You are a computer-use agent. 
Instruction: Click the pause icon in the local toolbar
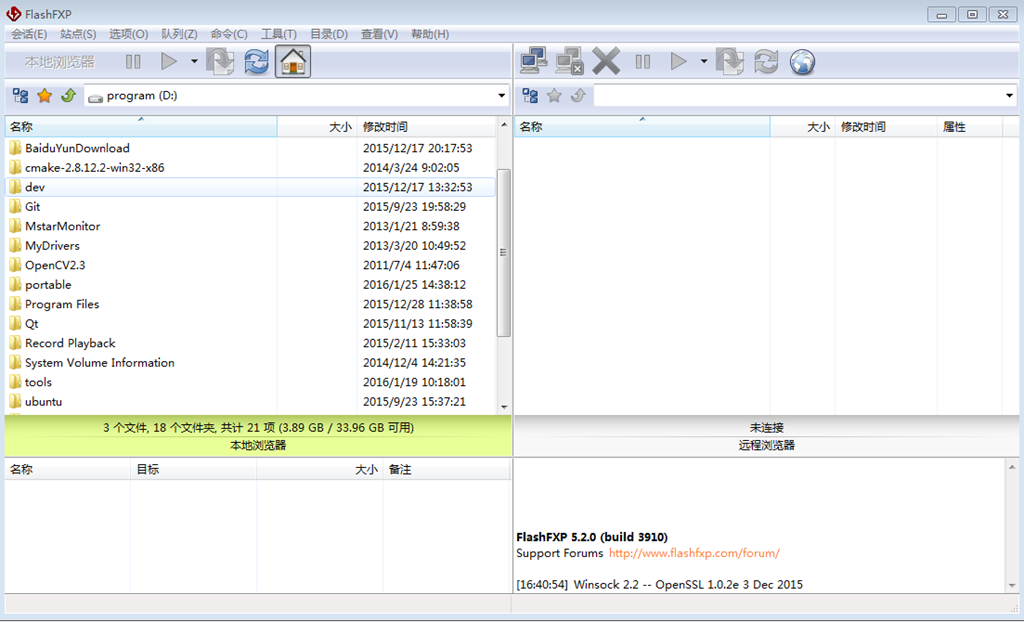(133, 62)
